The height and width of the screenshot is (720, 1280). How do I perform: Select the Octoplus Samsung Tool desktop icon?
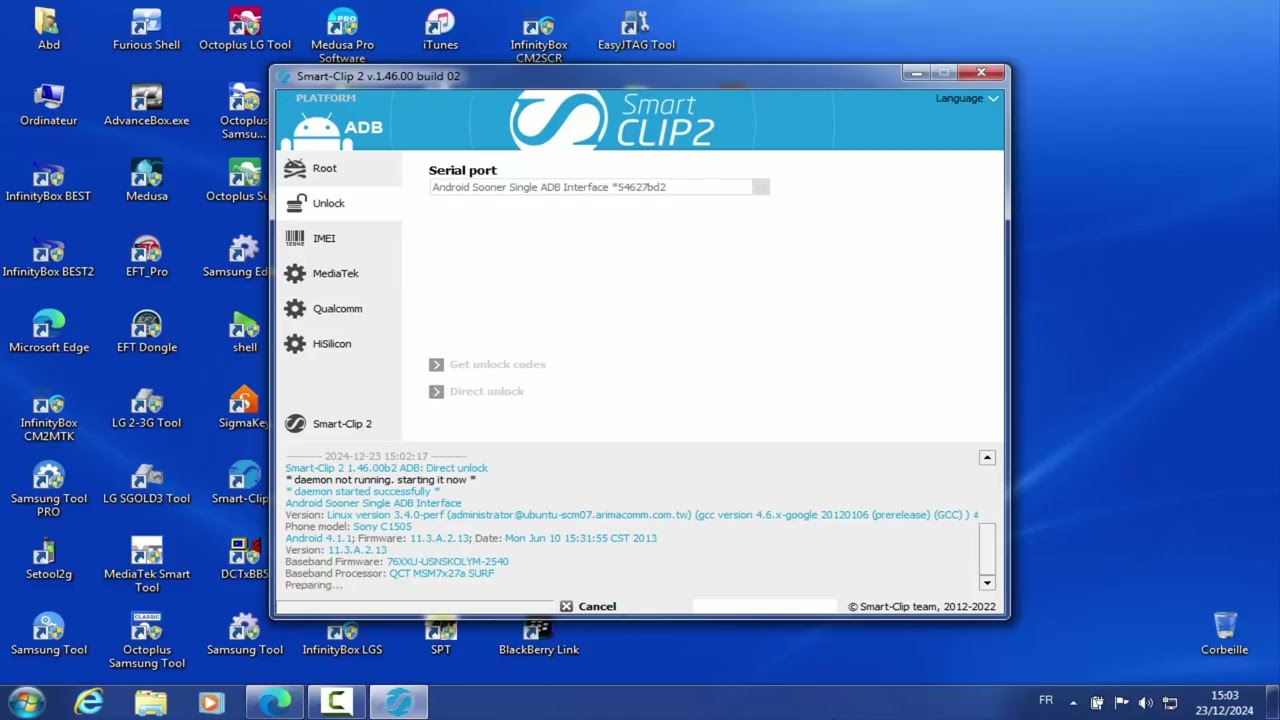(146, 640)
